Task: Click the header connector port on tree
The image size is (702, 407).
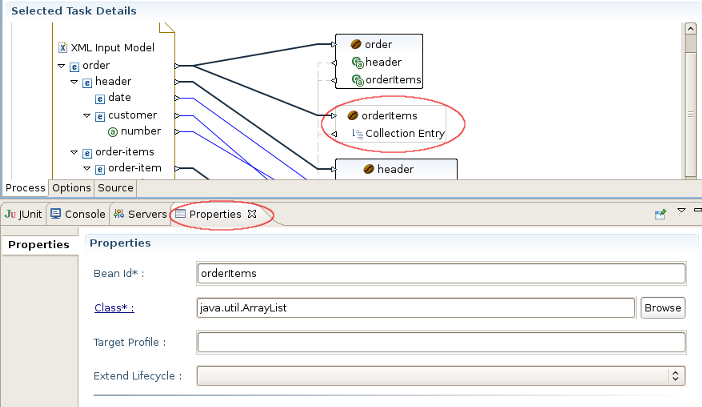Action: (177, 82)
